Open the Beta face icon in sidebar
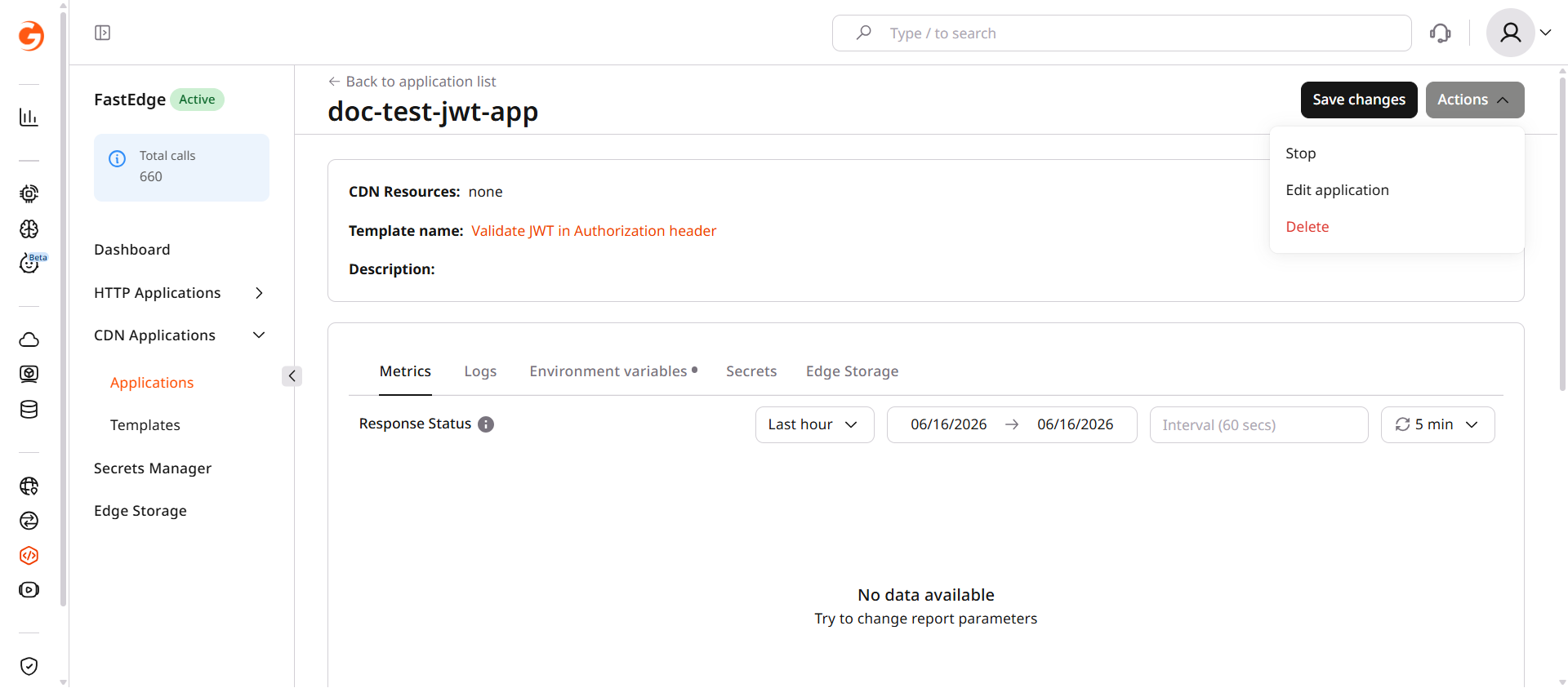The height and width of the screenshot is (688, 1568). coord(29,264)
